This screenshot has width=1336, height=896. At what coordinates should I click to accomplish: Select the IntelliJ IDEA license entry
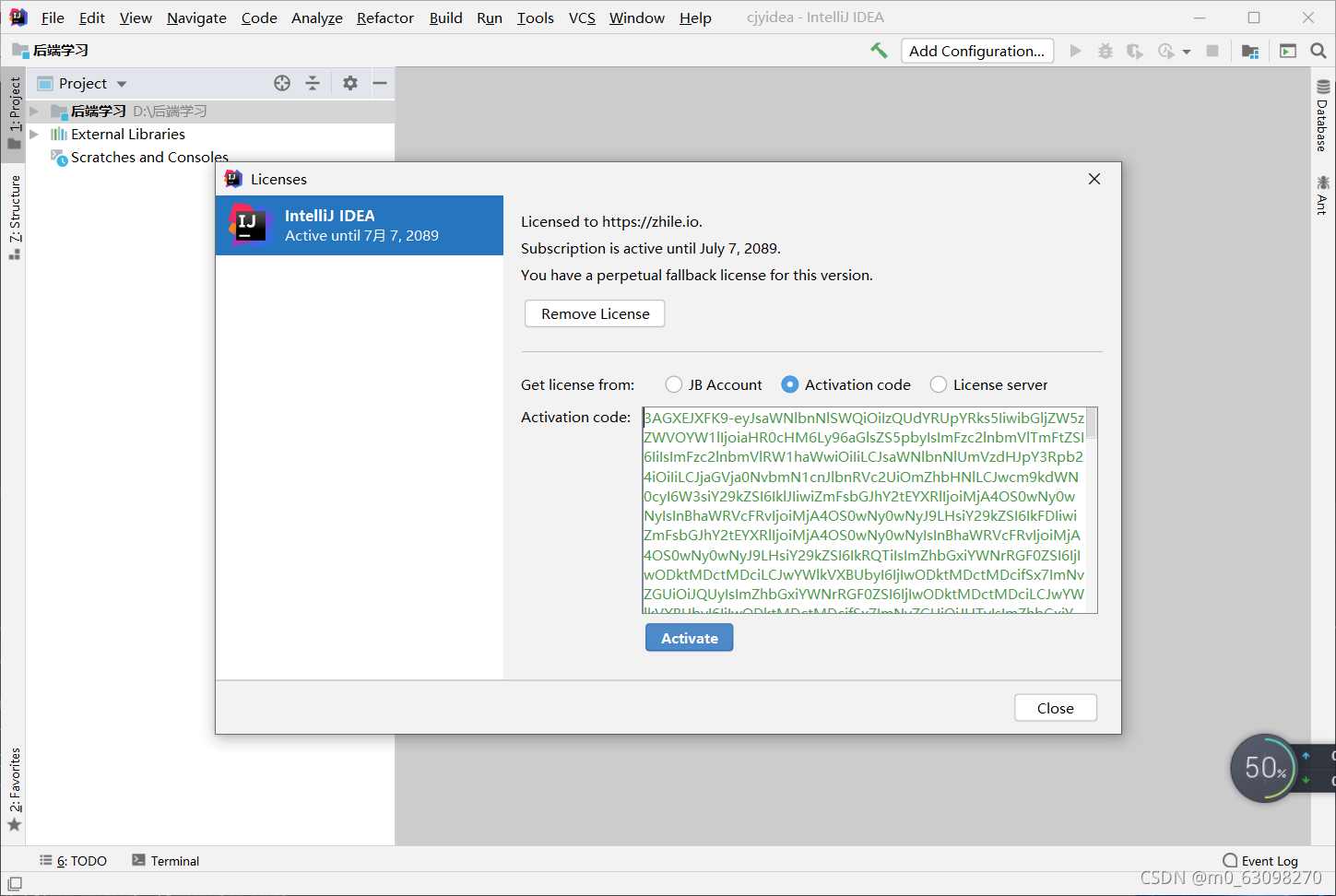click(x=360, y=225)
